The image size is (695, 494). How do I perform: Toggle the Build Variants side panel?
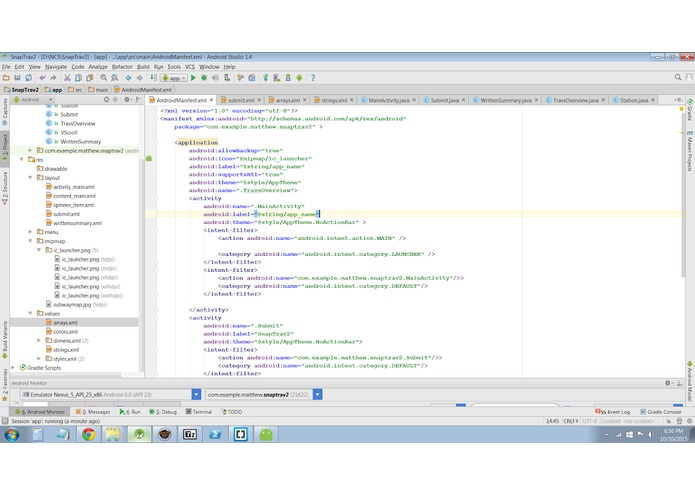4,338
